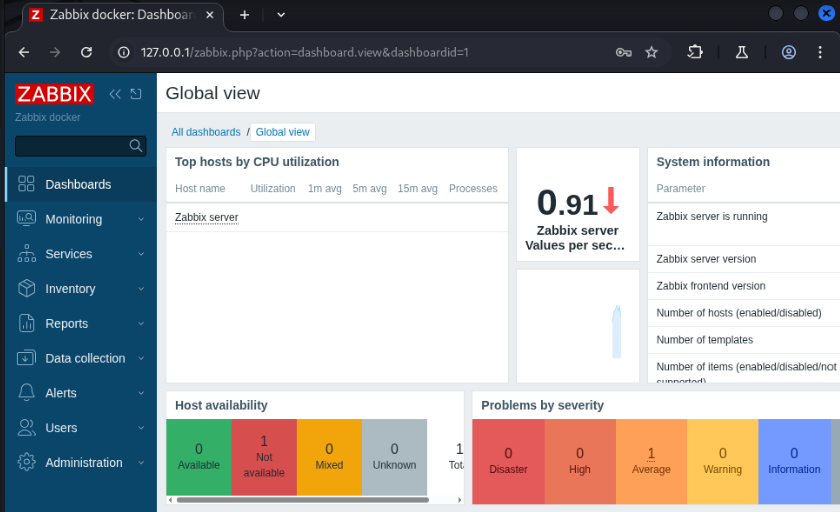Click the High severity tile

[x=580, y=461]
